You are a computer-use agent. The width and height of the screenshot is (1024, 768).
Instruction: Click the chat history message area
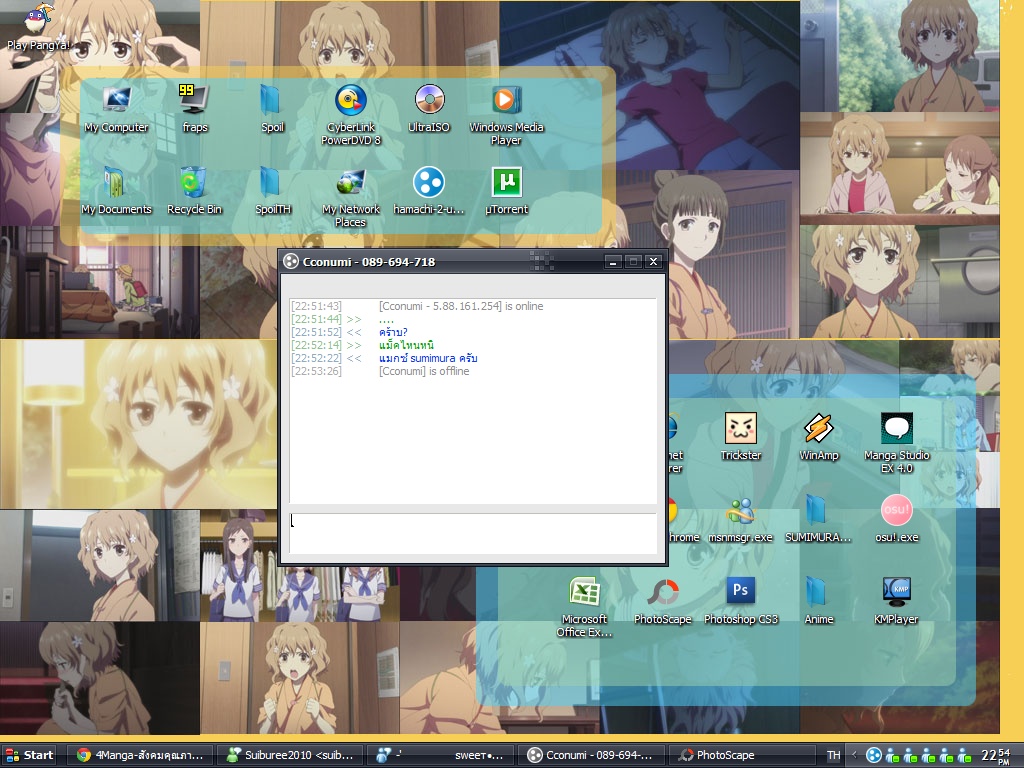(x=473, y=400)
